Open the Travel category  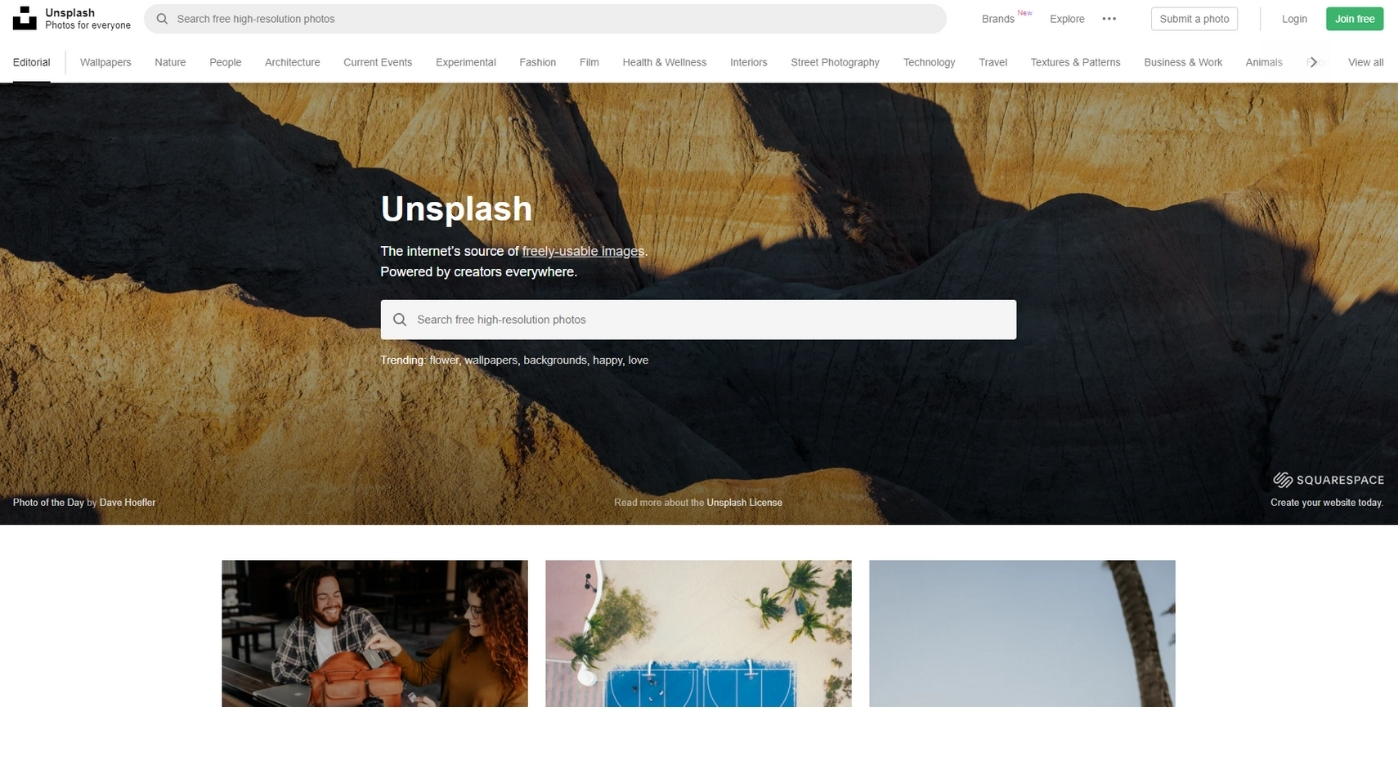pos(993,62)
